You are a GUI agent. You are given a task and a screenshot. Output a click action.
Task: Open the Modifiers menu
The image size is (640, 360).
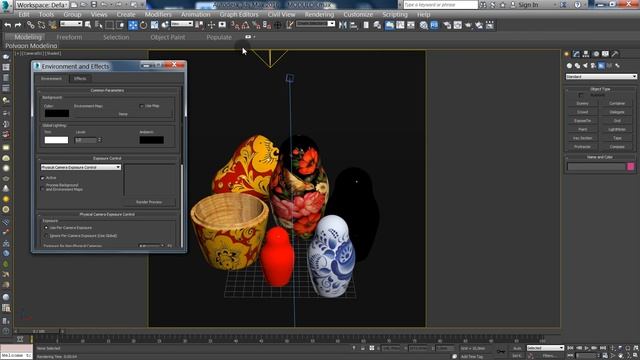[x=158, y=14]
